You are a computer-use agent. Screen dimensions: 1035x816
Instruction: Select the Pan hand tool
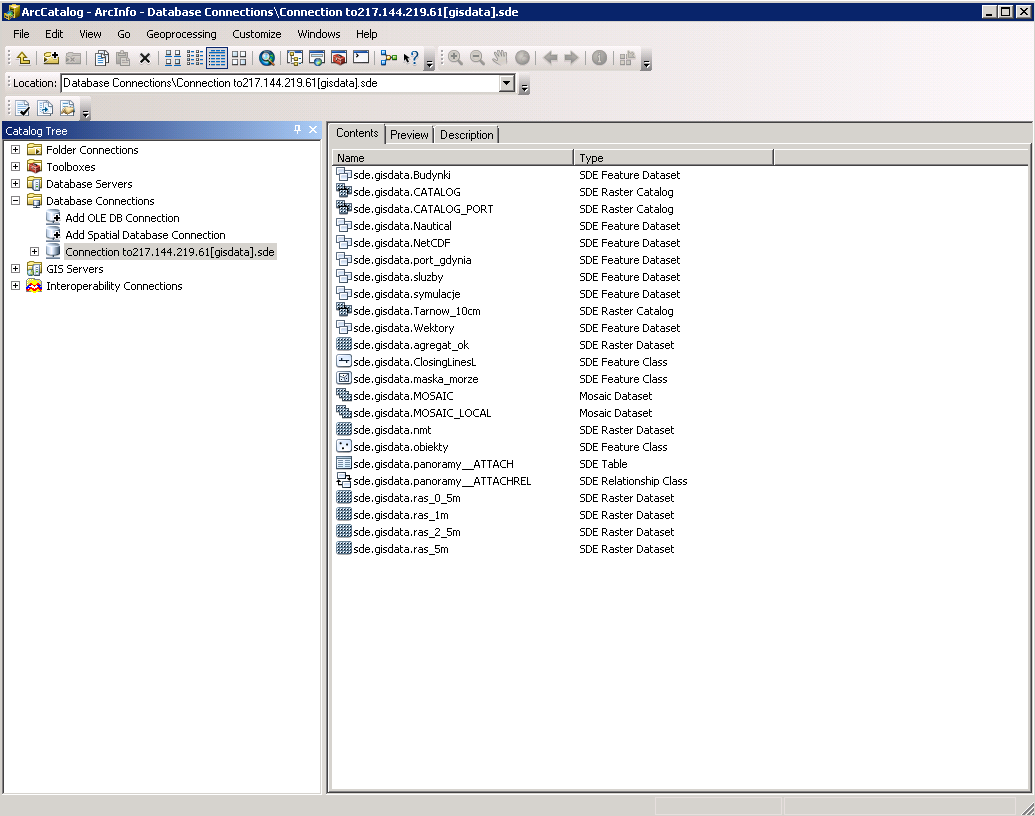click(x=500, y=58)
